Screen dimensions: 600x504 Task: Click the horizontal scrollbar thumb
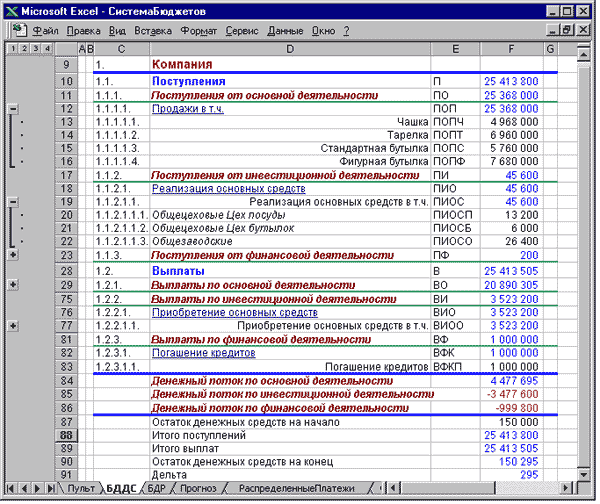[447, 488]
